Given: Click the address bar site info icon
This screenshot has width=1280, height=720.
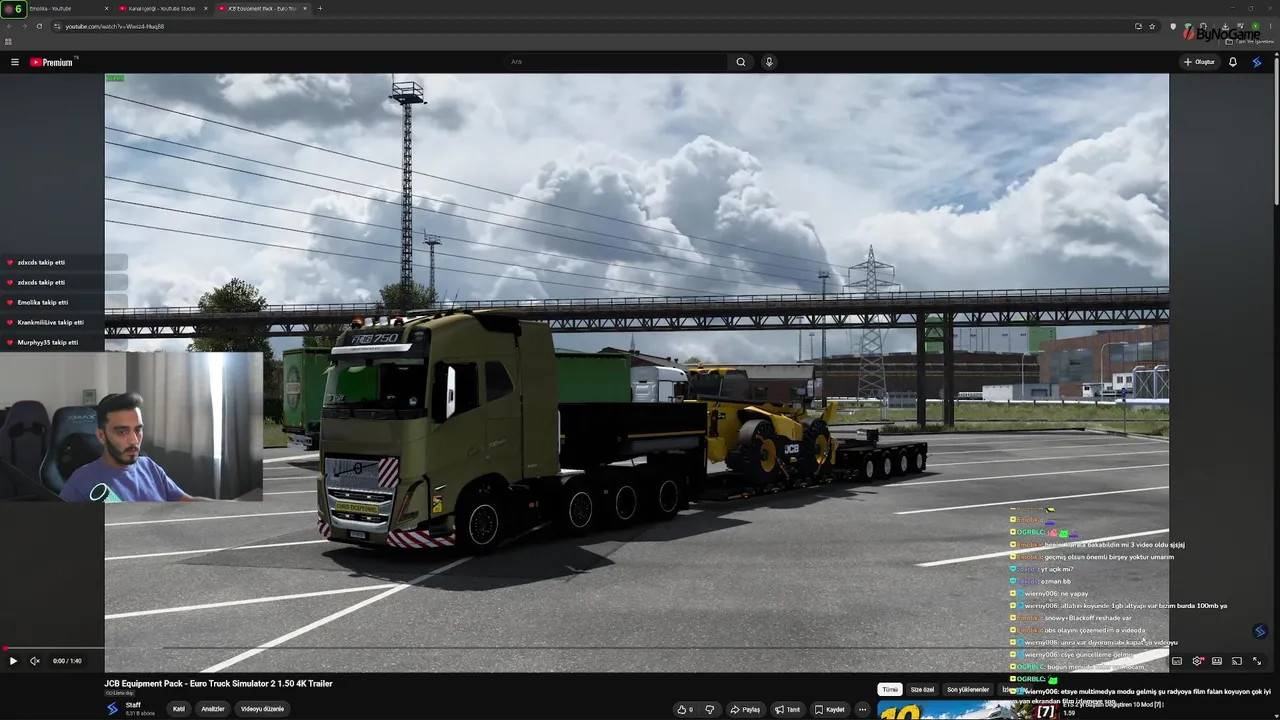Looking at the screenshot, I should (x=56, y=26).
